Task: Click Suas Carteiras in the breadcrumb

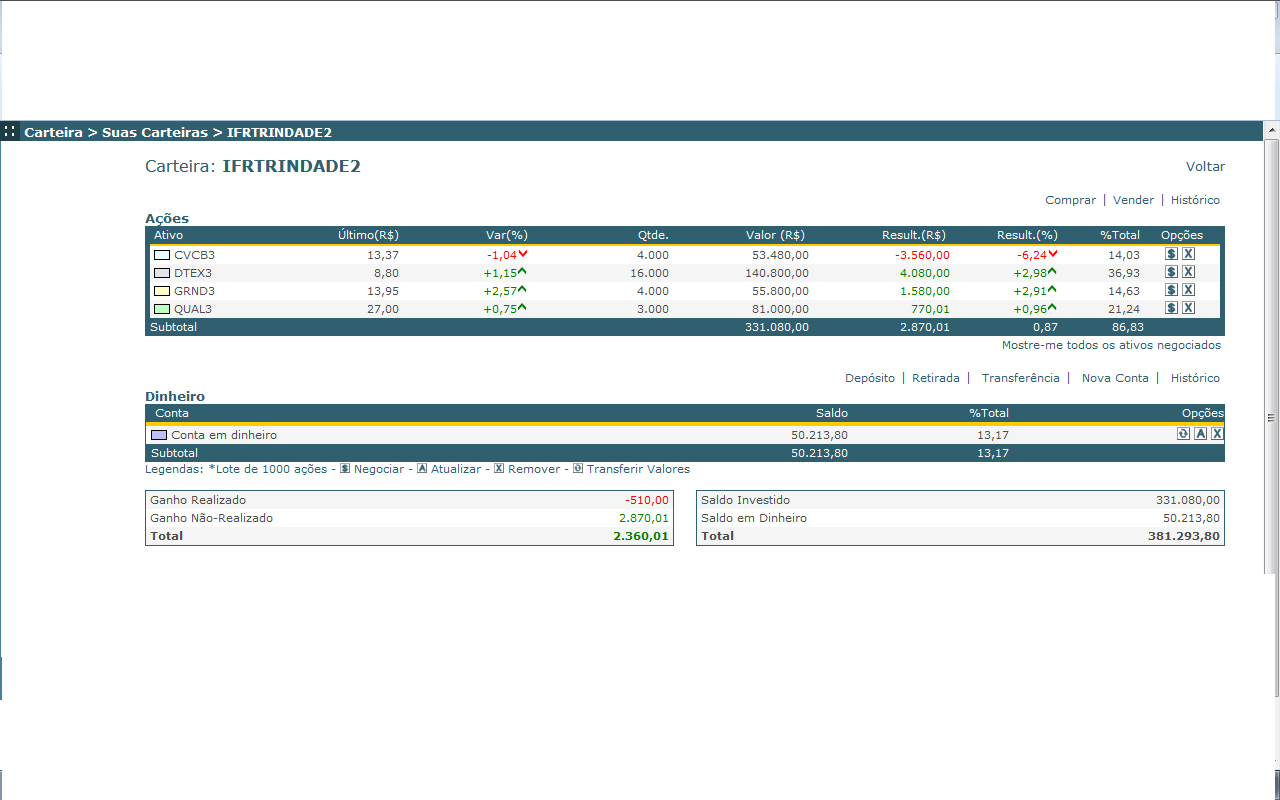Action: [x=155, y=132]
